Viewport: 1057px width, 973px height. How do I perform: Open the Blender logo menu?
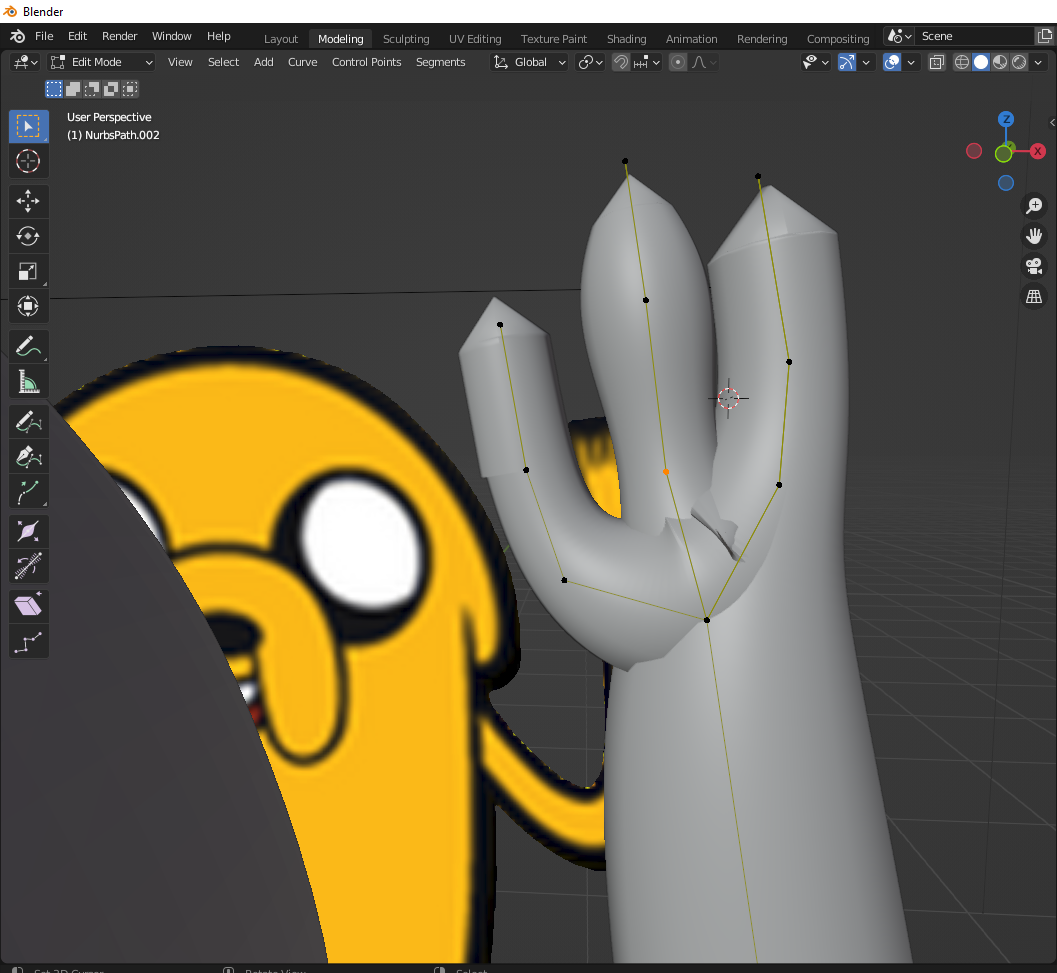[18, 36]
